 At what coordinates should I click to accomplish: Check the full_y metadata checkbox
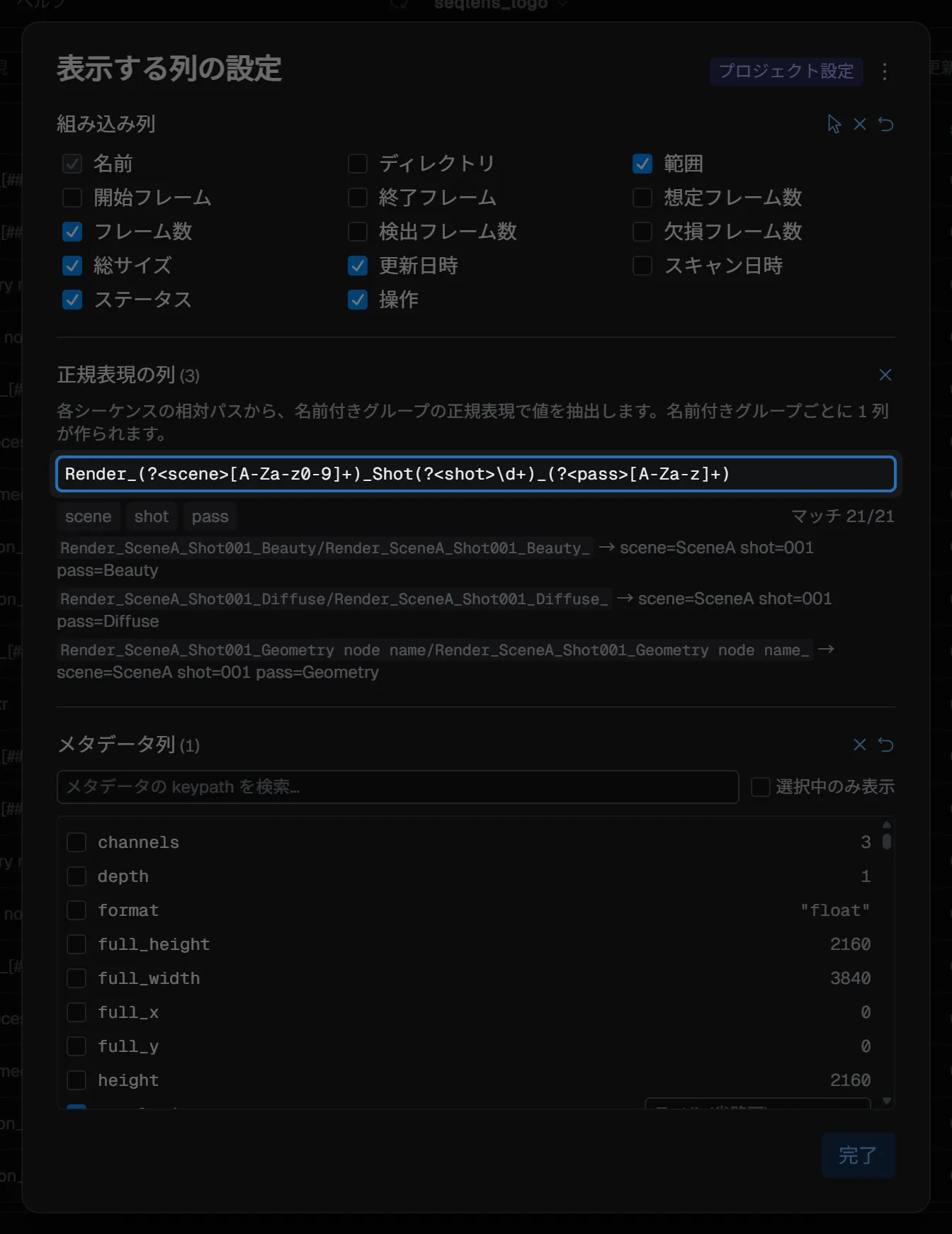click(x=76, y=1046)
